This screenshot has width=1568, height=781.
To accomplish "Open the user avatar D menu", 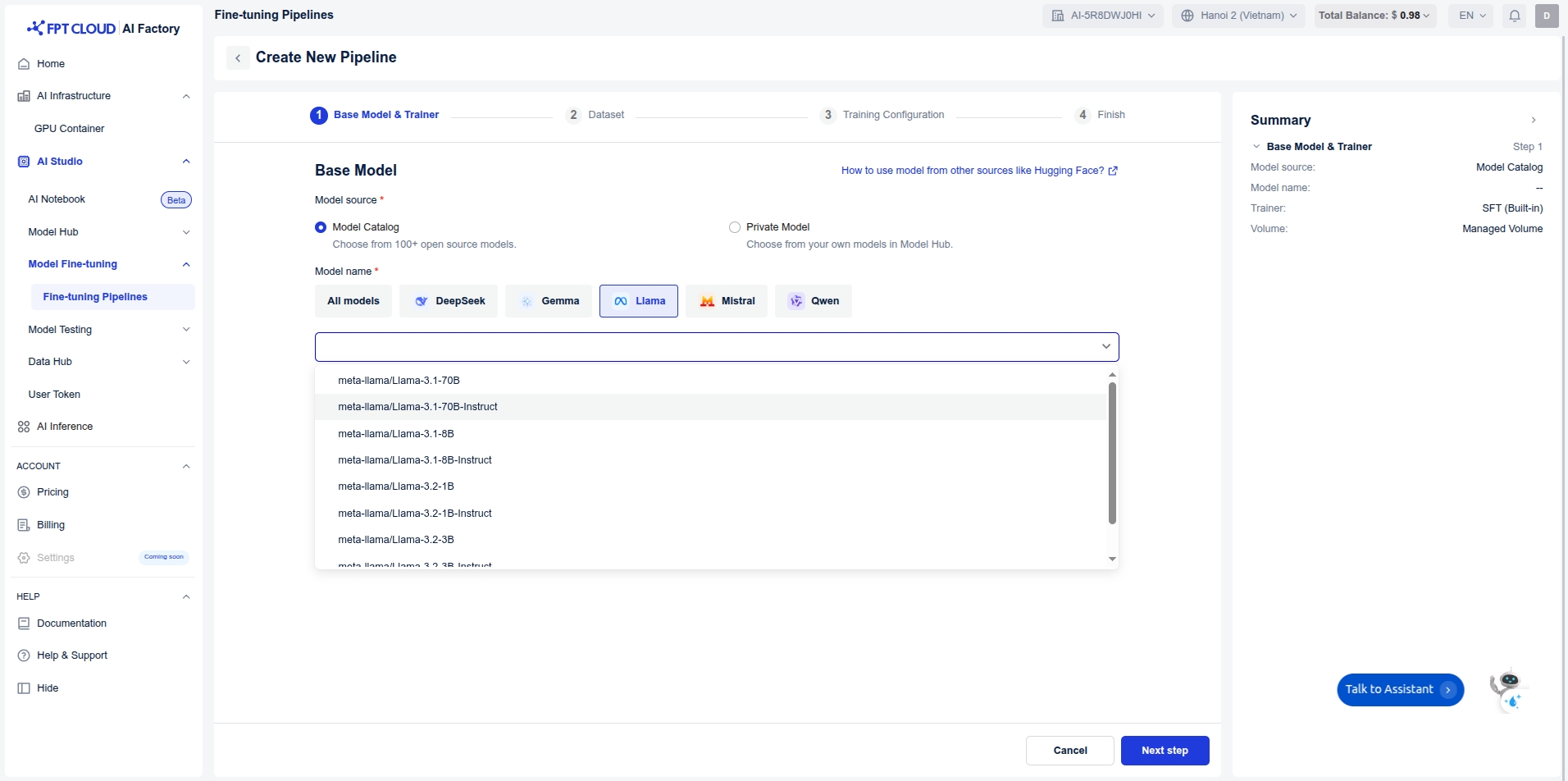I will click(1546, 16).
